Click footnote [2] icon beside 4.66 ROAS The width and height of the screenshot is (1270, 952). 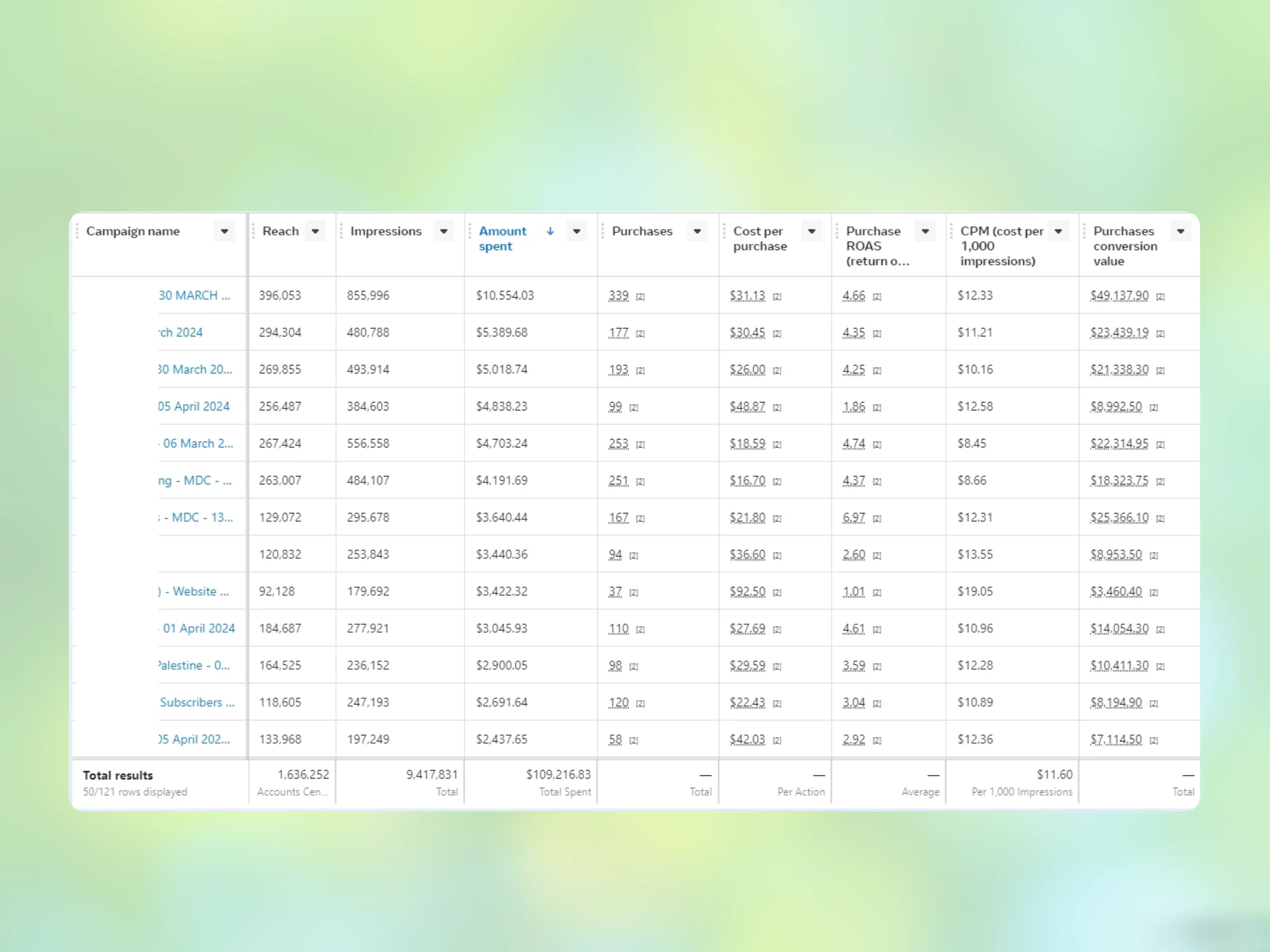[877, 297]
